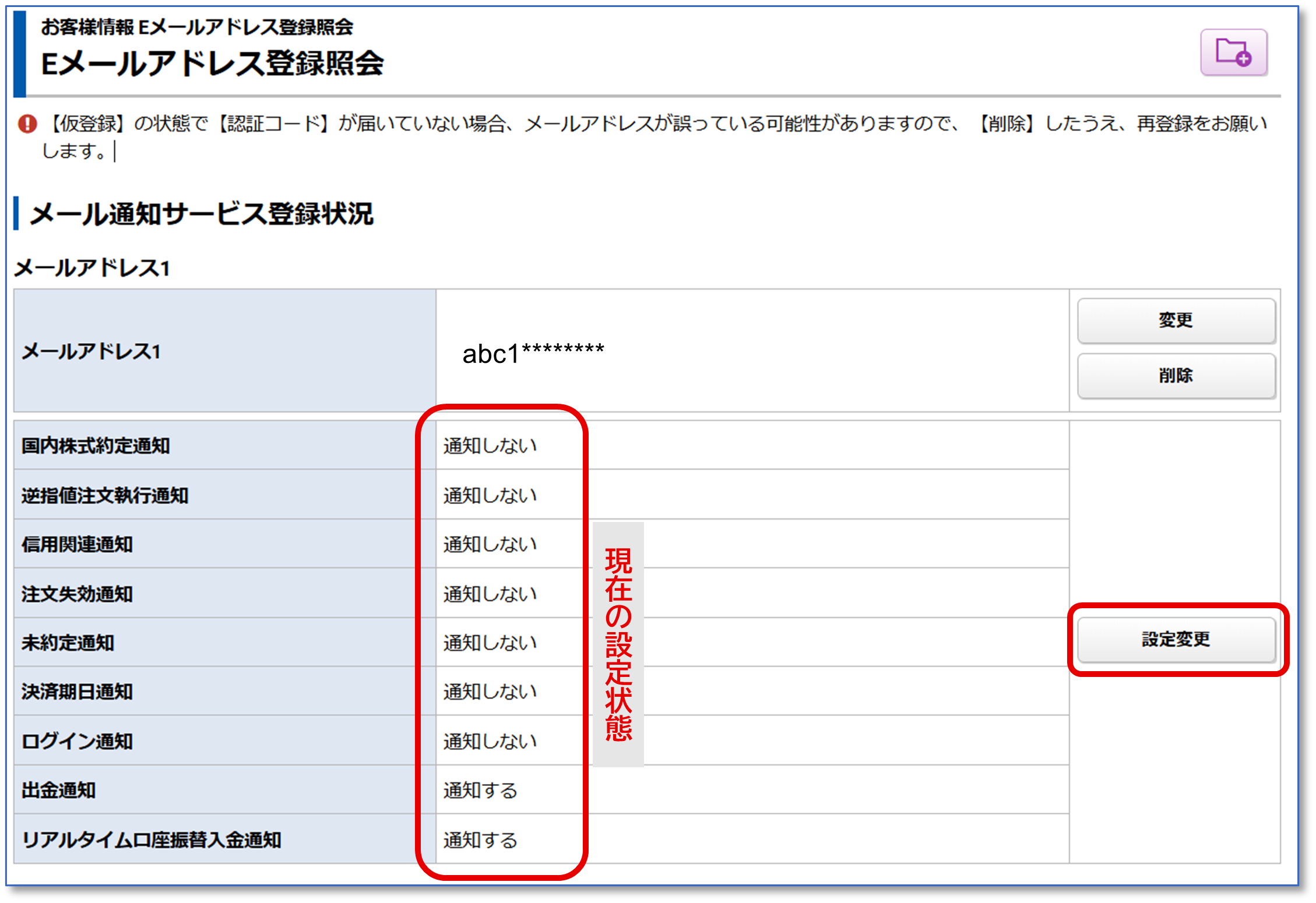Click the 決済期日通知 row label
The height and width of the screenshot is (903, 1316).
click(77, 692)
